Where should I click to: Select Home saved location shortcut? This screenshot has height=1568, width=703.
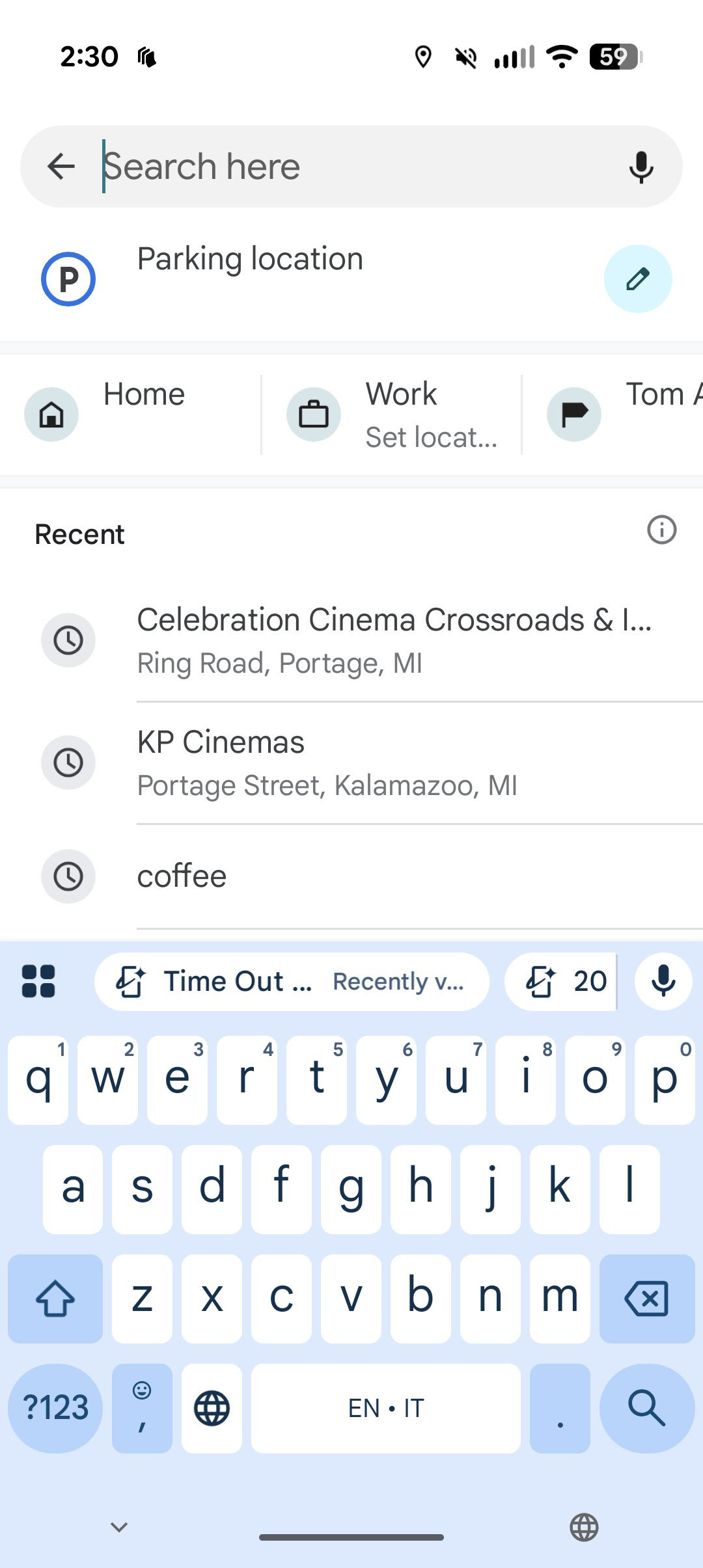pos(130,414)
